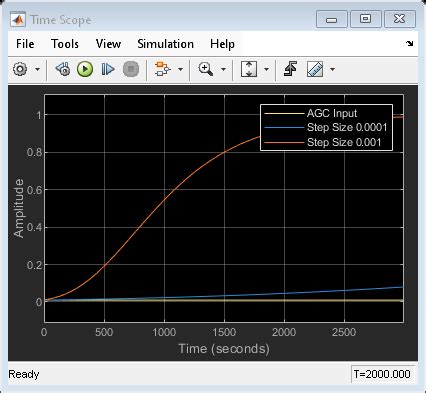Click the 0.4 y-axis tick label
The width and height of the screenshot is (426, 393).
point(34,228)
